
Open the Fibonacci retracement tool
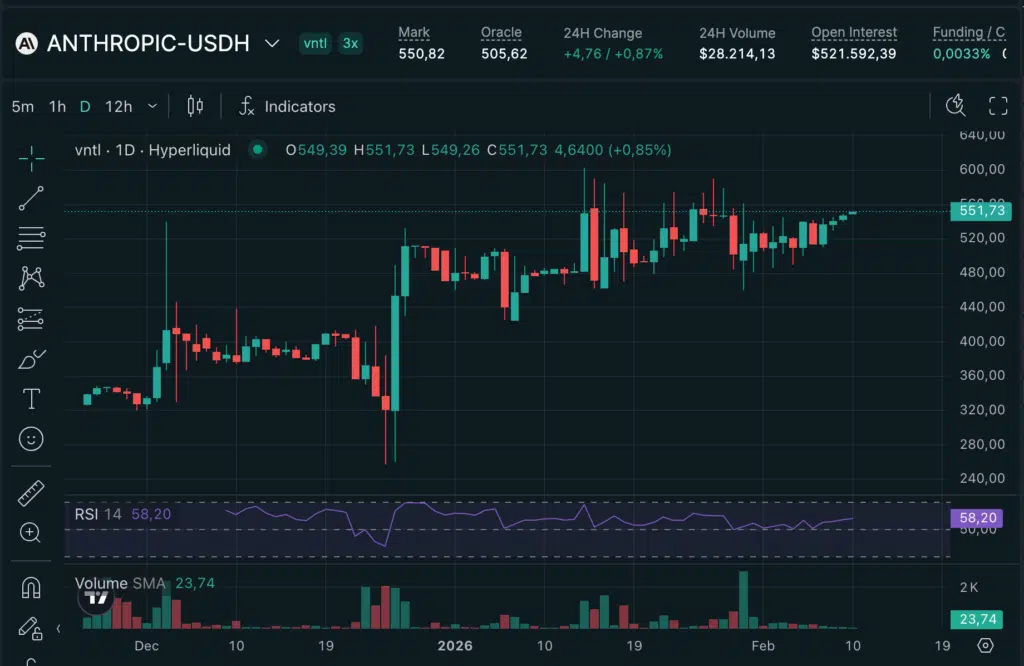[x=31, y=238]
